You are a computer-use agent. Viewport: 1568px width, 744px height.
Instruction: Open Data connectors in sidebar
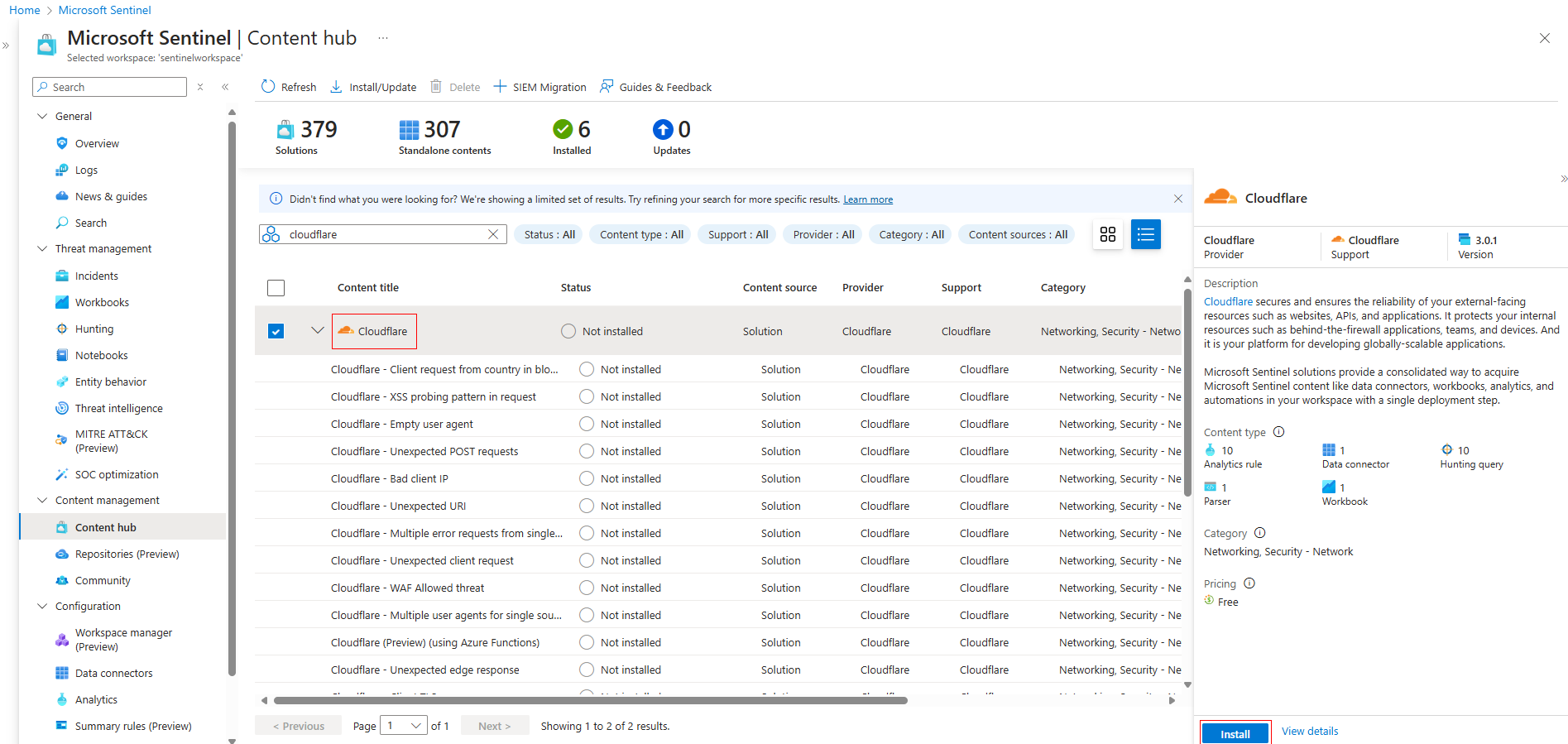(113, 673)
